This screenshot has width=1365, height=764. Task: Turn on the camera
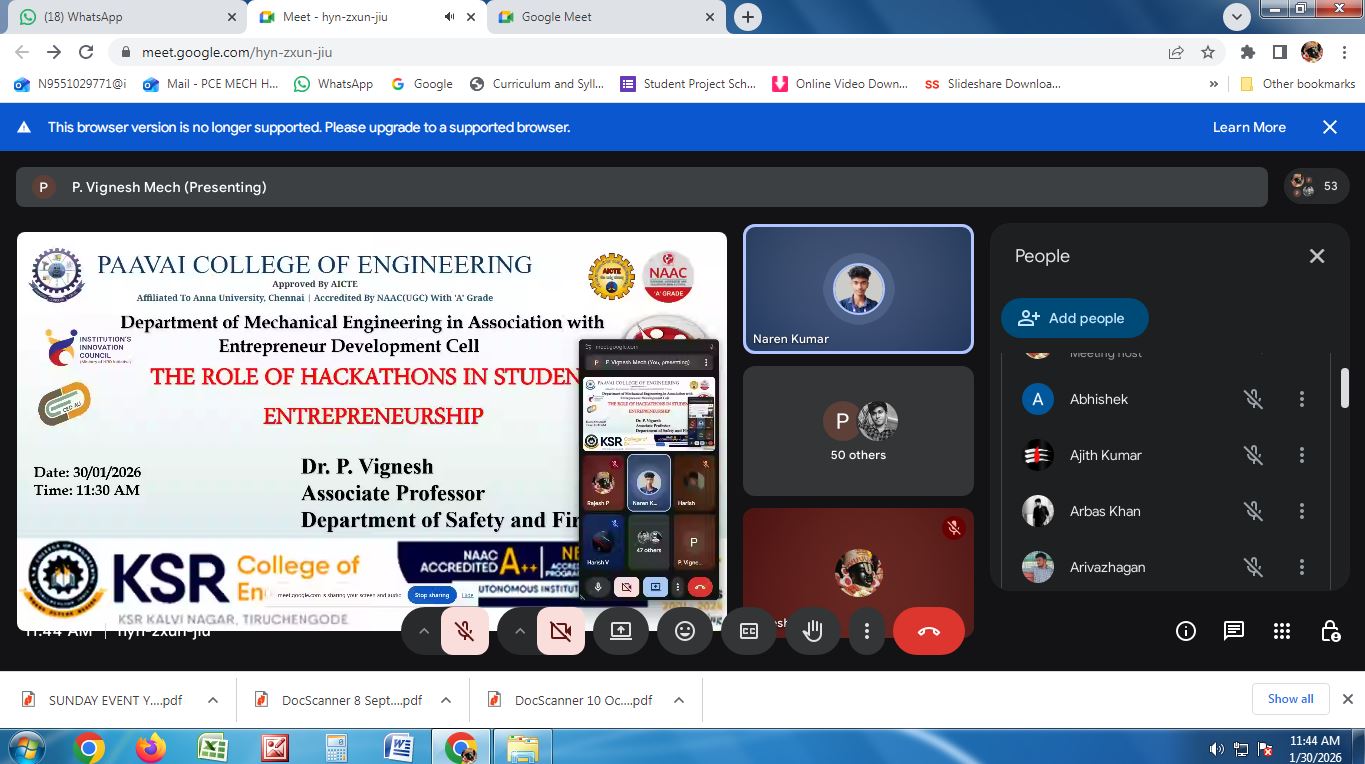tap(561, 631)
